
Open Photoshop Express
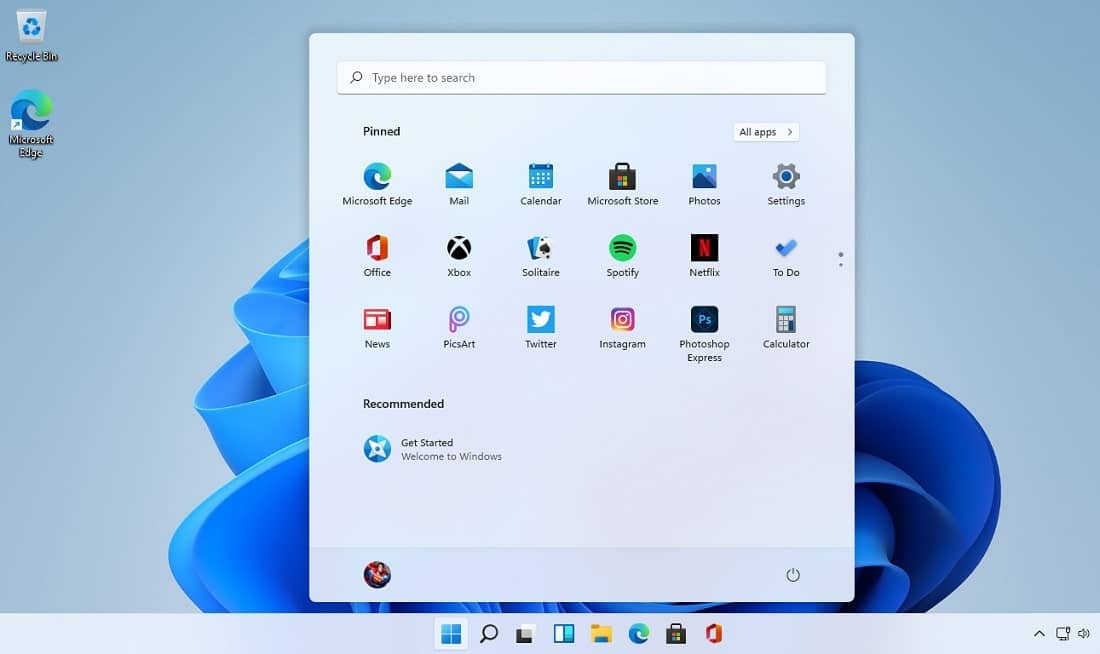[x=704, y=334]
